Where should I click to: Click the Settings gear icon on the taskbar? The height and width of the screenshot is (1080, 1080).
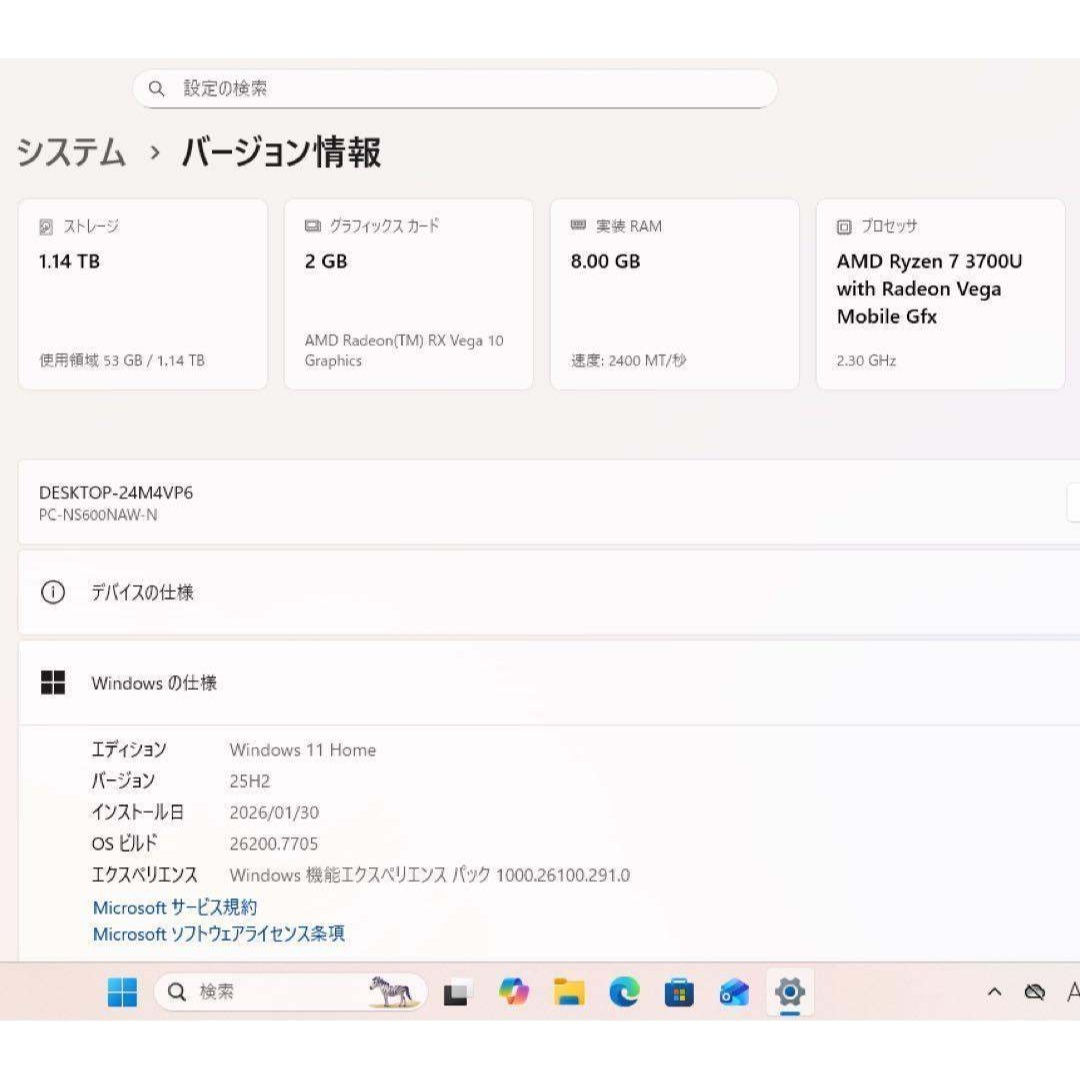790,993
